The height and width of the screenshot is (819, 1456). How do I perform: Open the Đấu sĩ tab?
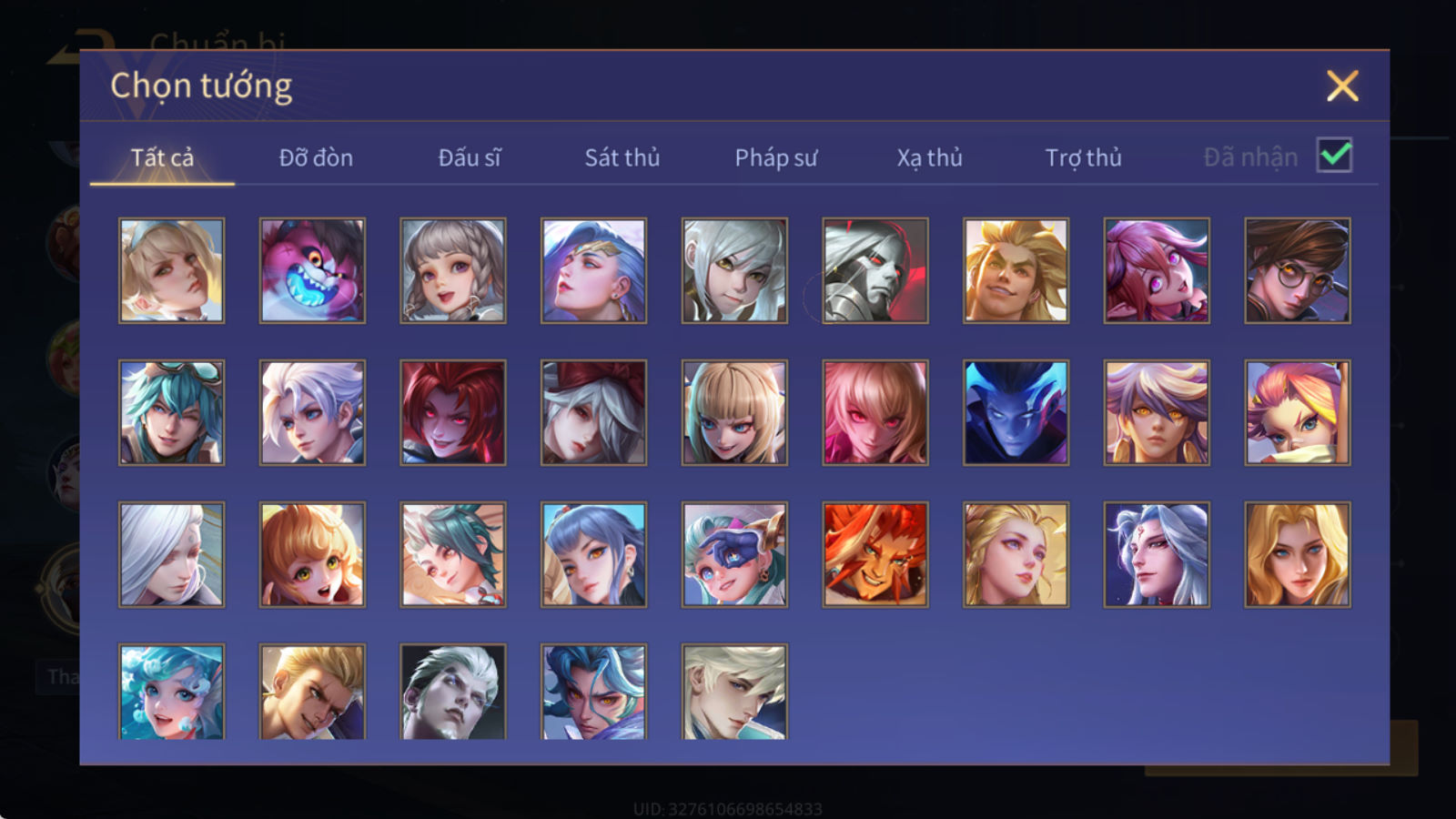tap(470, 157)
